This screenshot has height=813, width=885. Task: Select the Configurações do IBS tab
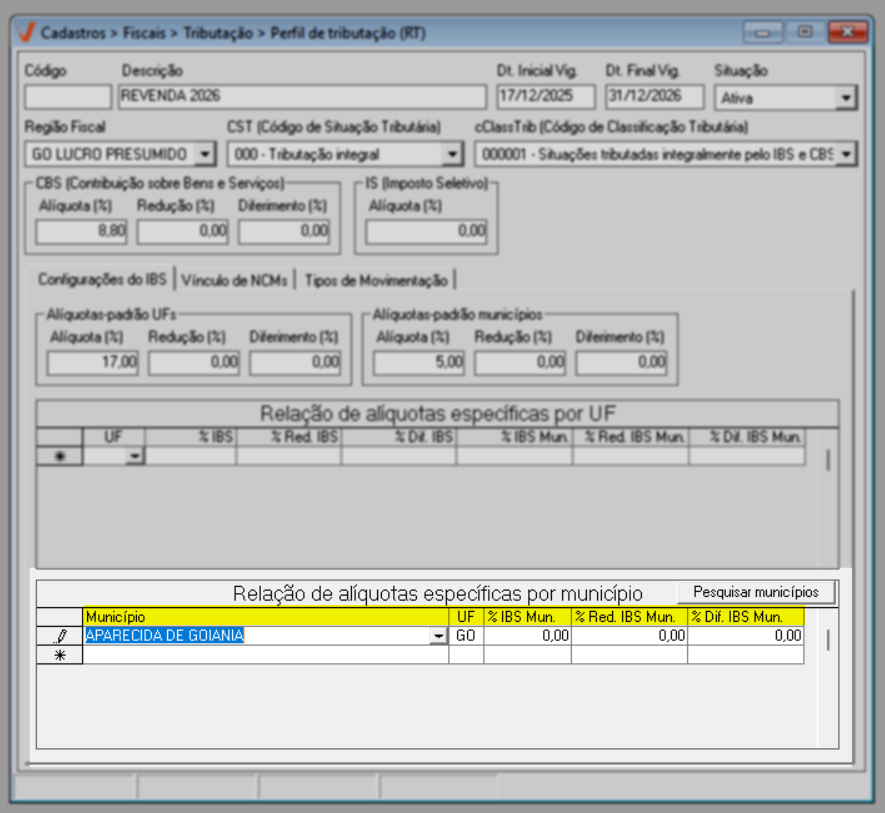(x=101, y=279)
